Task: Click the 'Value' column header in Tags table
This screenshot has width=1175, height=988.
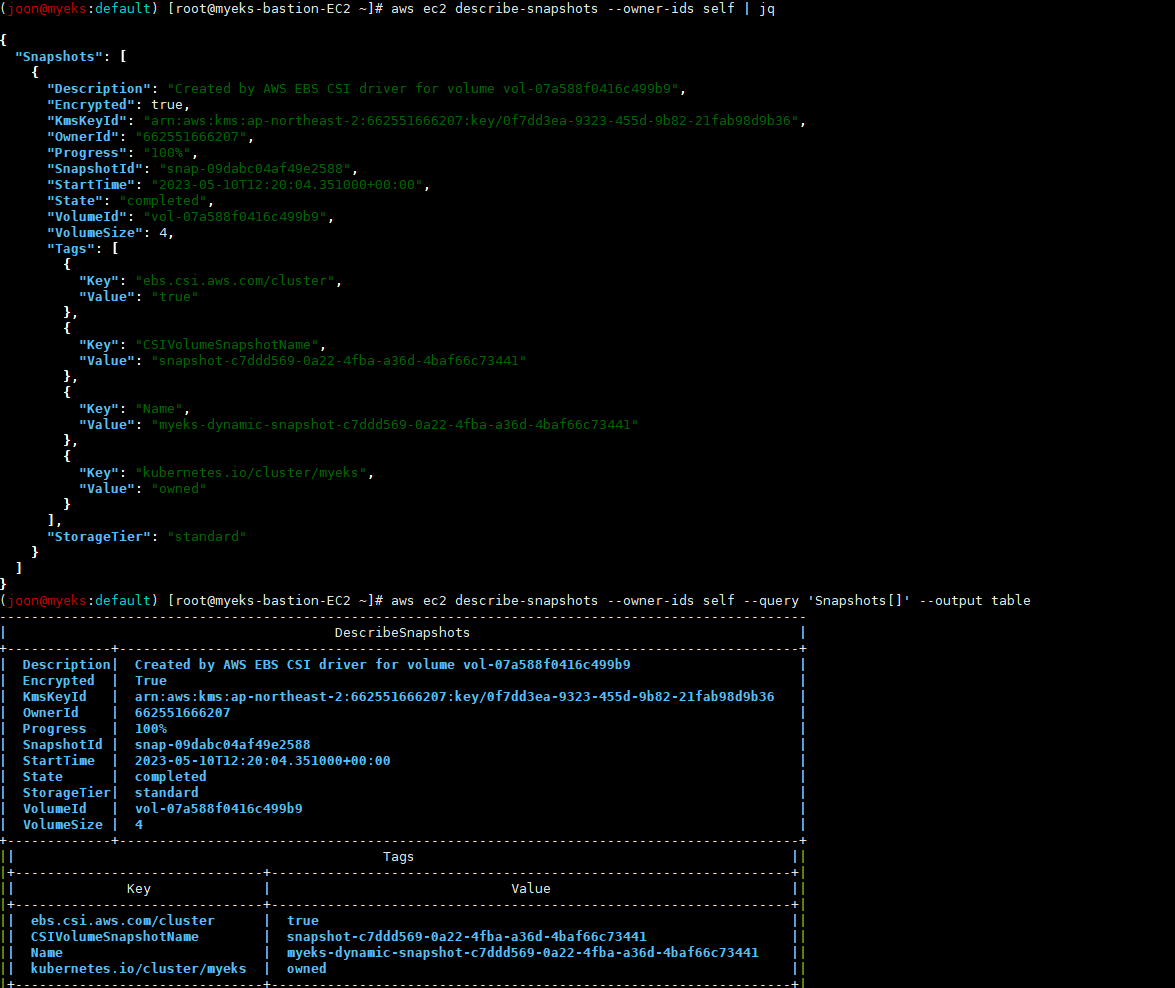Action: pyautogui.click(x=531, y=889)
